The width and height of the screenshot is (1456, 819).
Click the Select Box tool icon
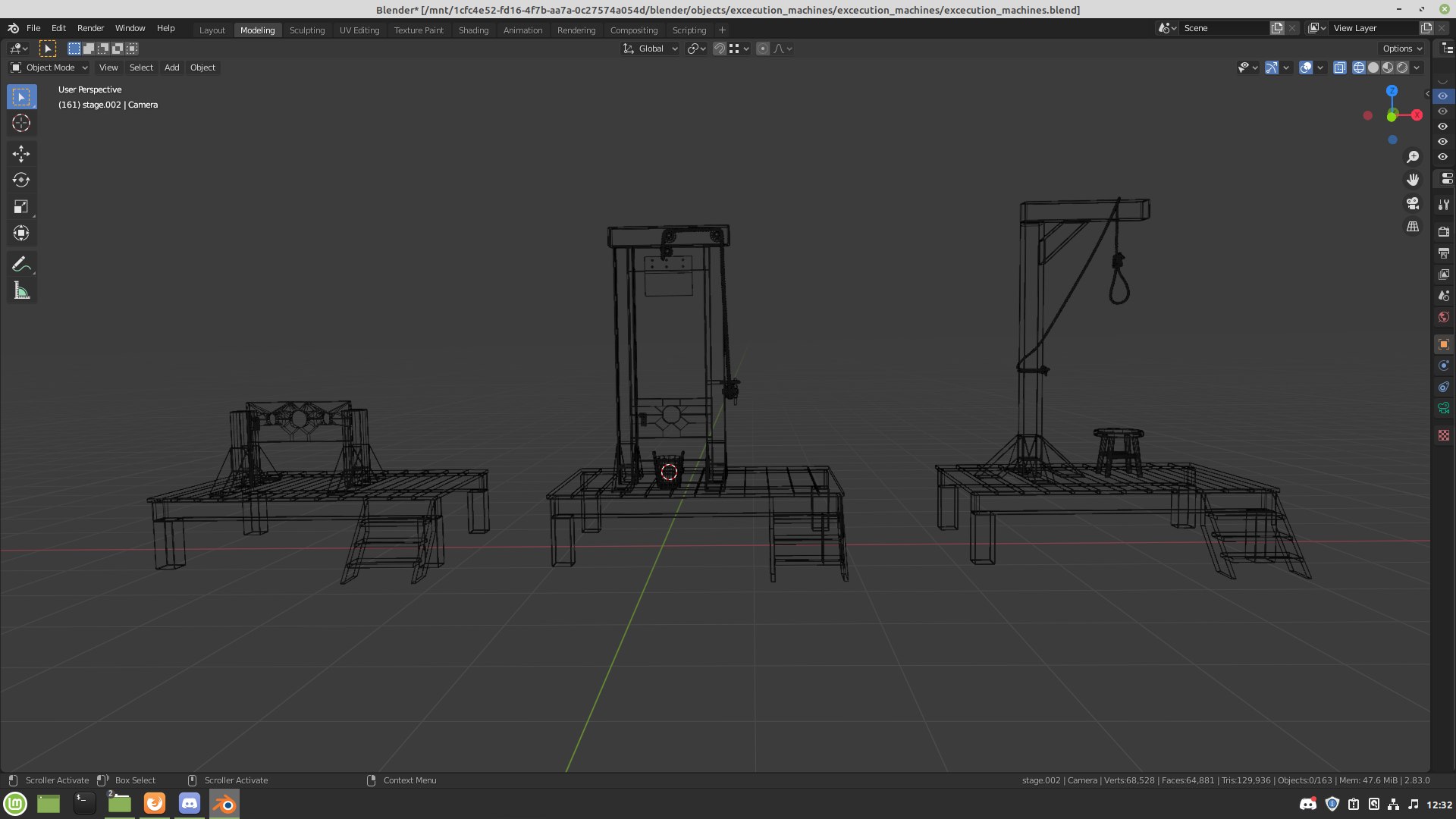21,96
